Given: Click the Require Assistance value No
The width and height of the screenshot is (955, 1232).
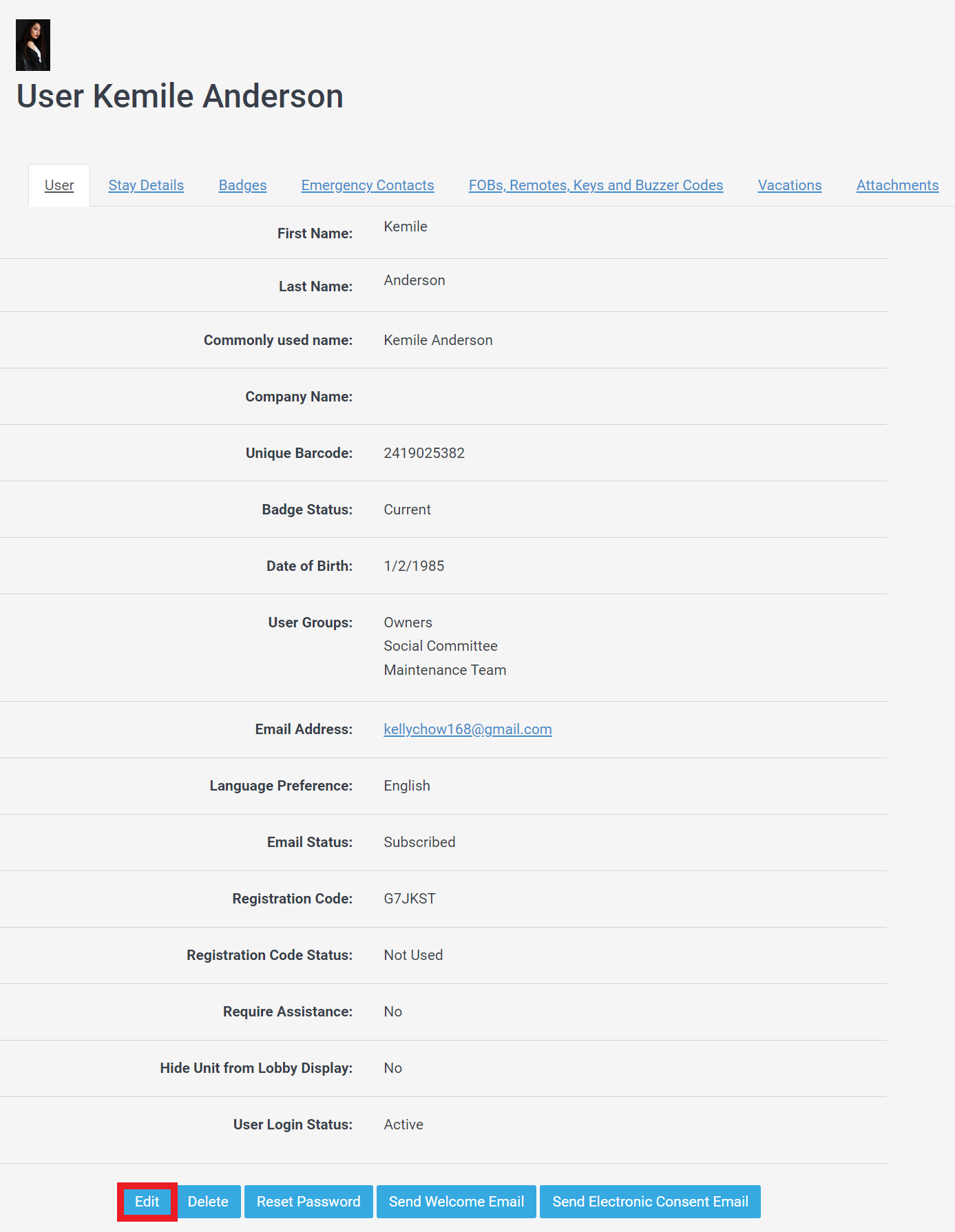Looking at the screenshot, I should pos(392,1012).
